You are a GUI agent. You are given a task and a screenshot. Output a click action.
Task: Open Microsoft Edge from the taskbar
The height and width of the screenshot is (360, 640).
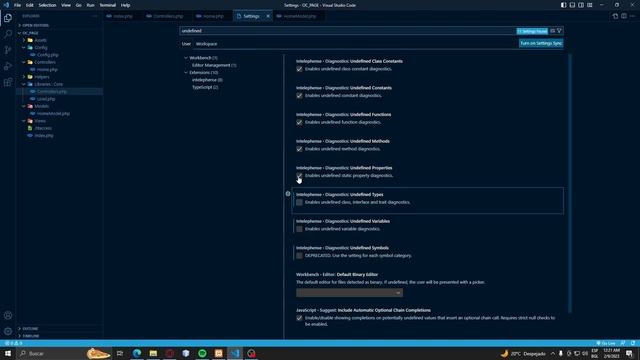137,353
